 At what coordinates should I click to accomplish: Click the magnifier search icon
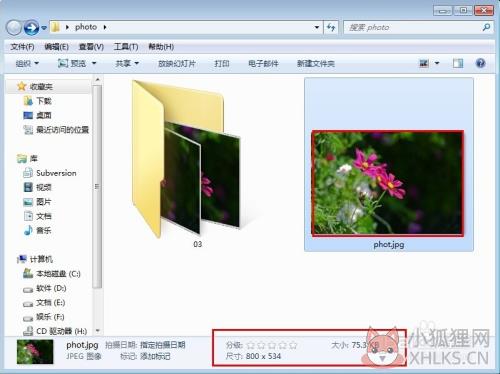coord(486,27)
